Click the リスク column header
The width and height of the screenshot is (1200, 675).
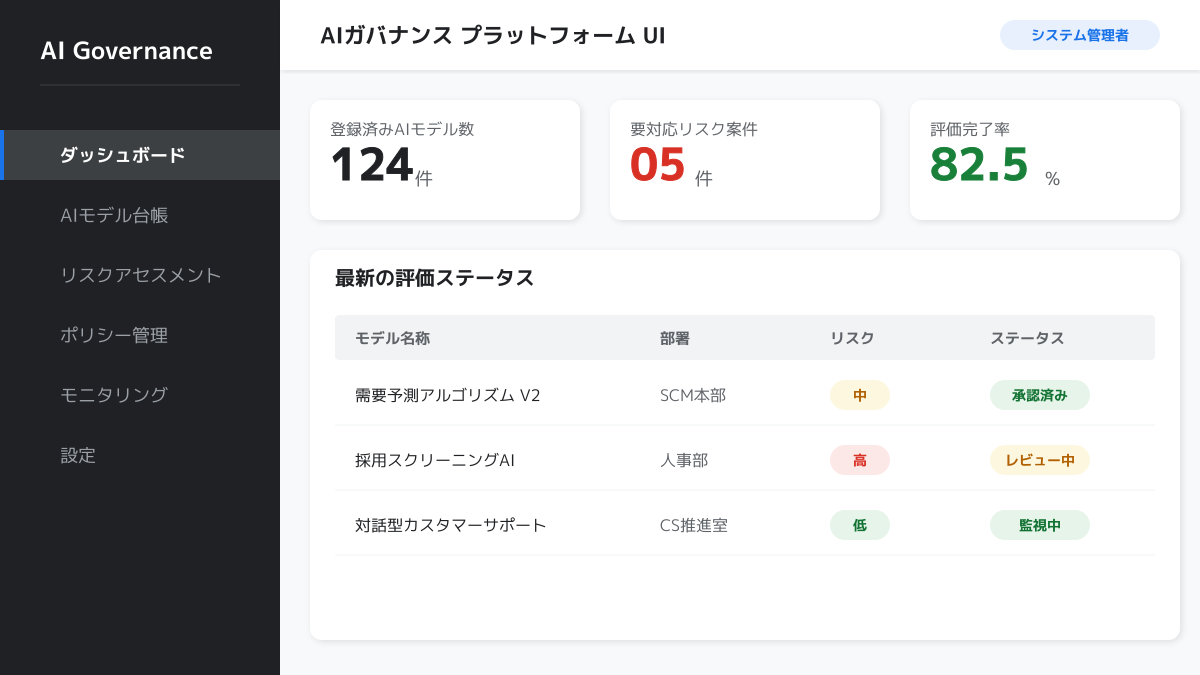(x=852, y=338)
